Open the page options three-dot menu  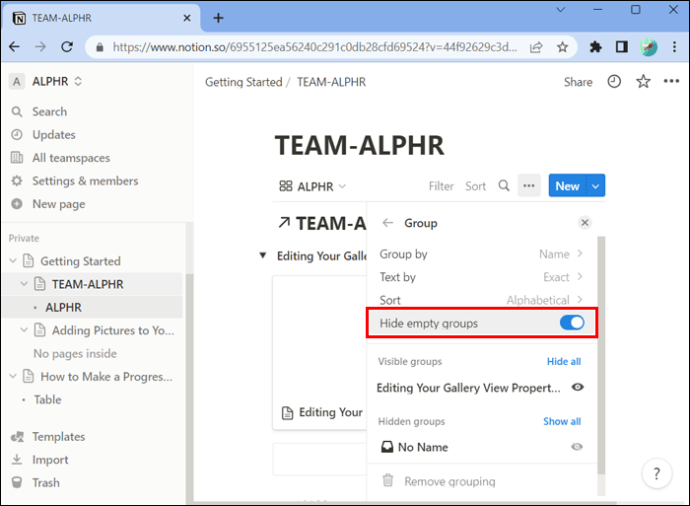tap(672, 81)
